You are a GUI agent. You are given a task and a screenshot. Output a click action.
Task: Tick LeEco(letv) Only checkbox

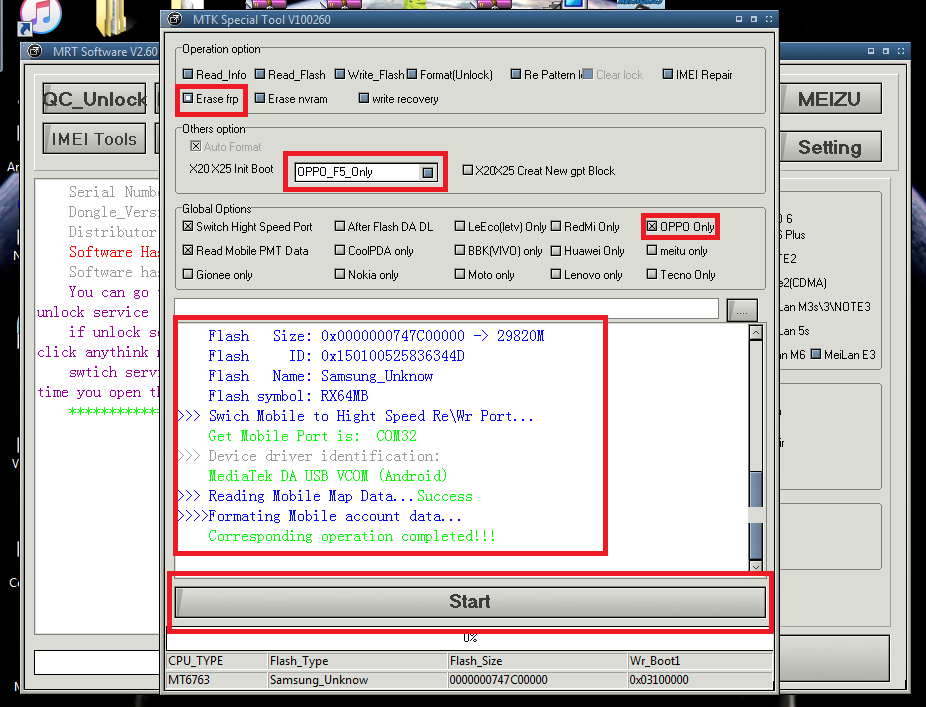pos(459,226)
